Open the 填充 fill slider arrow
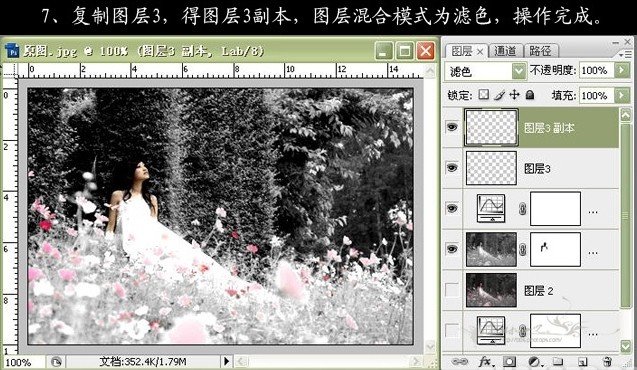Viewport: 637px width, 370px height. (x=622, y=95)
